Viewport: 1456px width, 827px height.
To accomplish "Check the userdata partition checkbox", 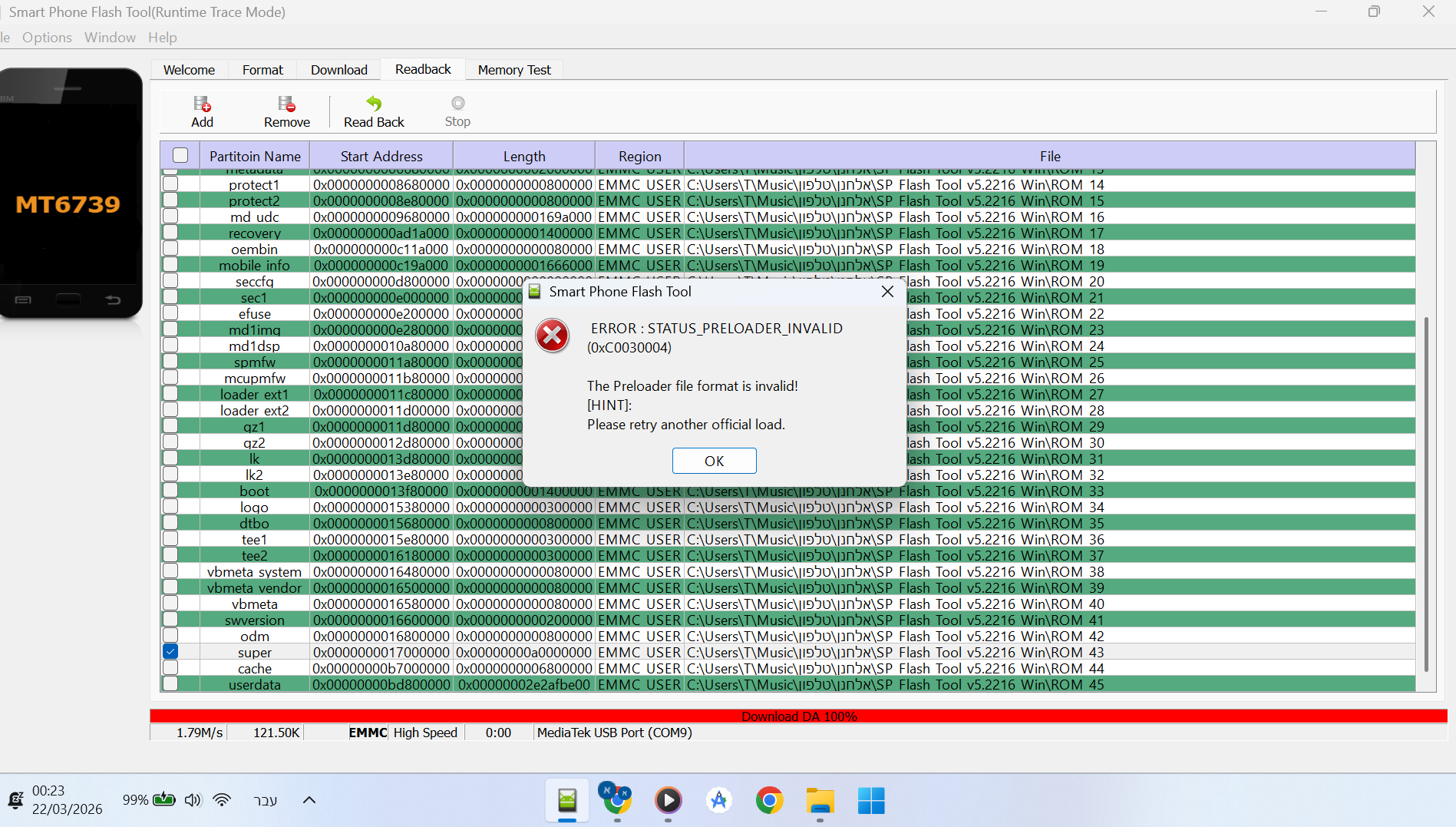I will click(170, 684).
